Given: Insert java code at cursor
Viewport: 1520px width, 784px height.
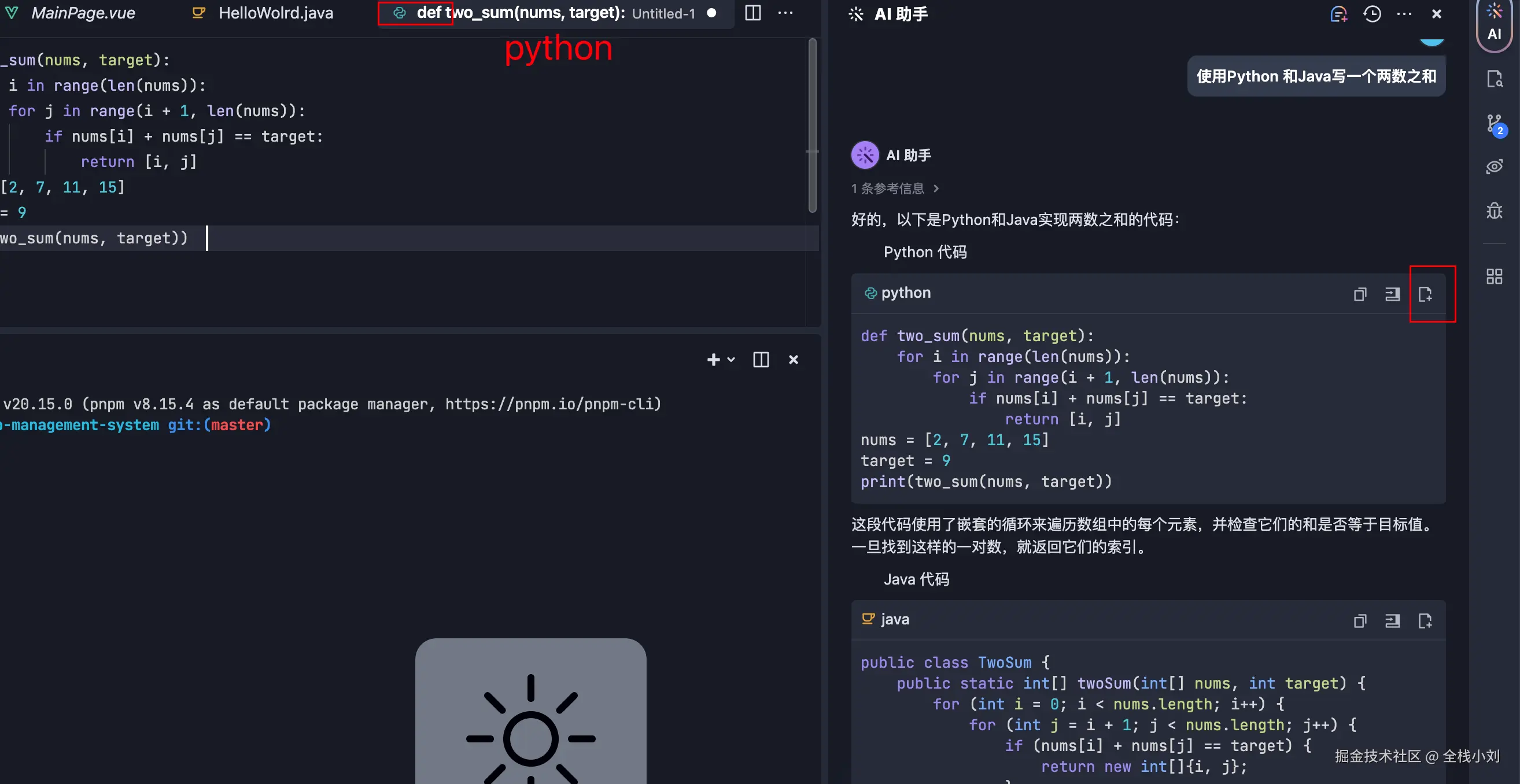Looking at the screenshot, I should click(1392, 620).
